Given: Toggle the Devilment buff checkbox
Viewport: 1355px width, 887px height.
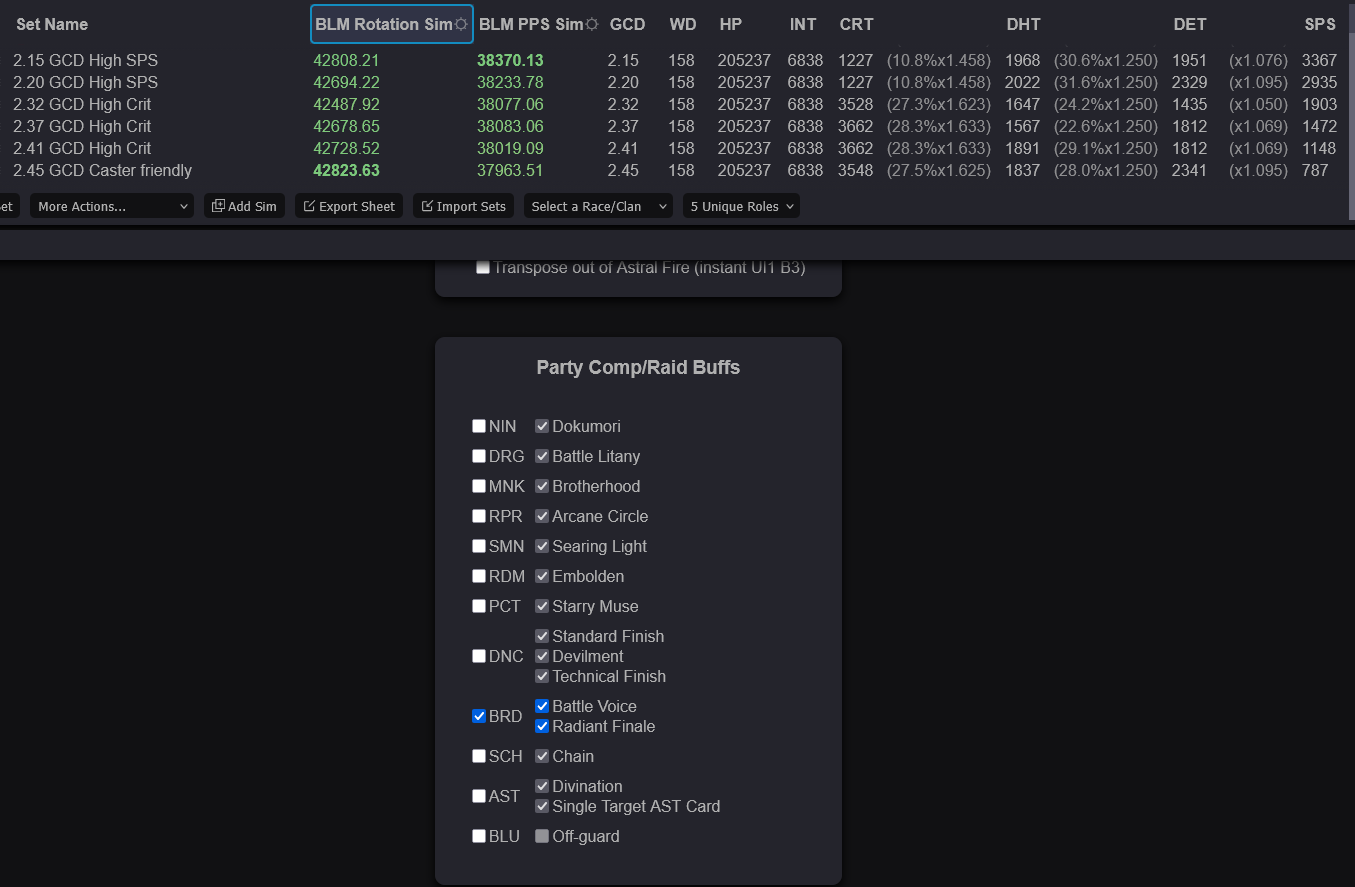Looking at the screenshot, I should (542, 656).
